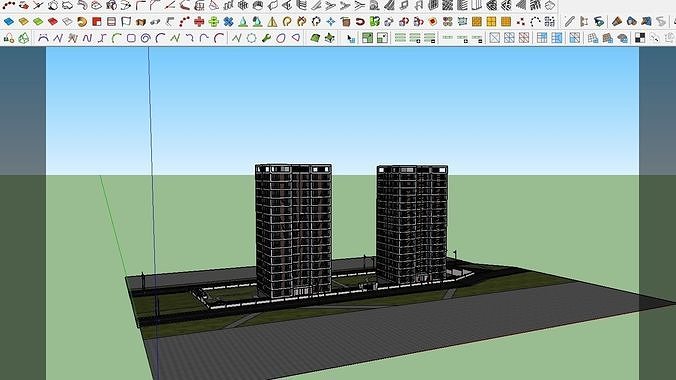The image size is (676, 380).
Task: Click the brown bucket icon
Action: click(345, 22)
